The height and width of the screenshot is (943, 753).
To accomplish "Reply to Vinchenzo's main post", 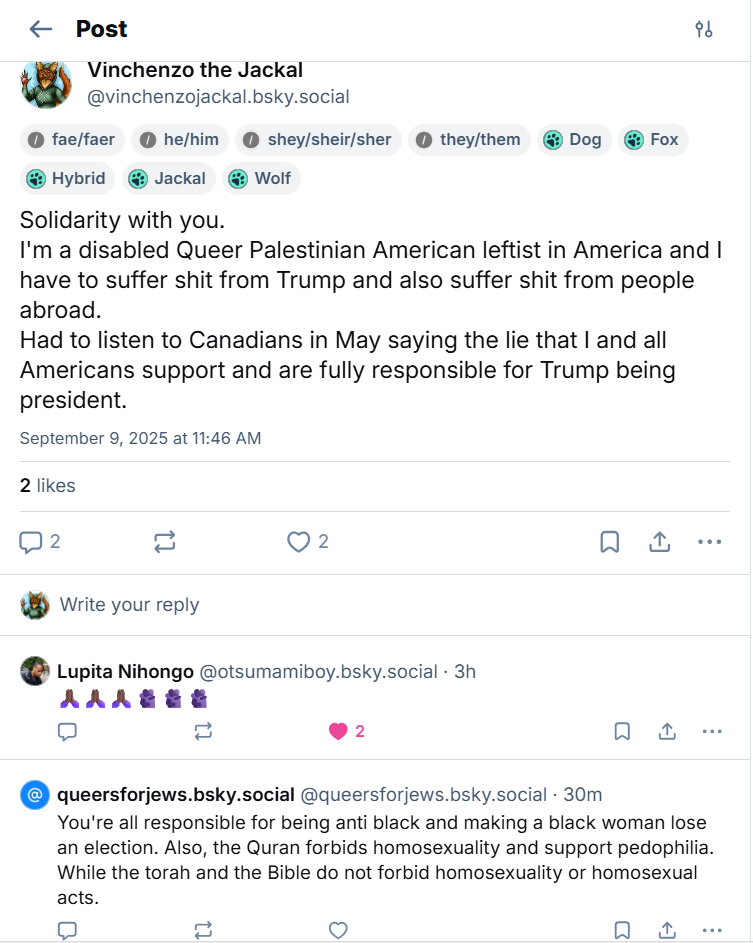I will pyautogui.click(x=32, y=542).
